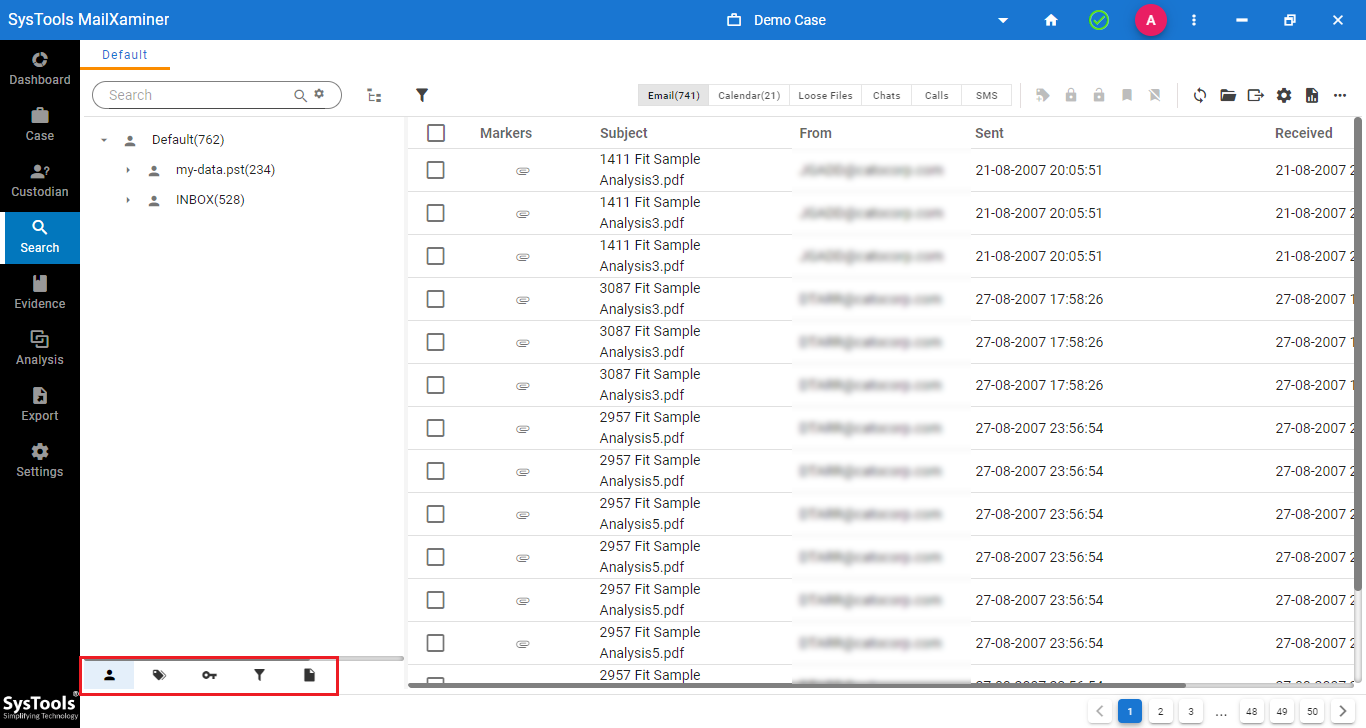Open the Evidence section in sidebar
Screen dimensions: 1366x728
coord(40,292)
